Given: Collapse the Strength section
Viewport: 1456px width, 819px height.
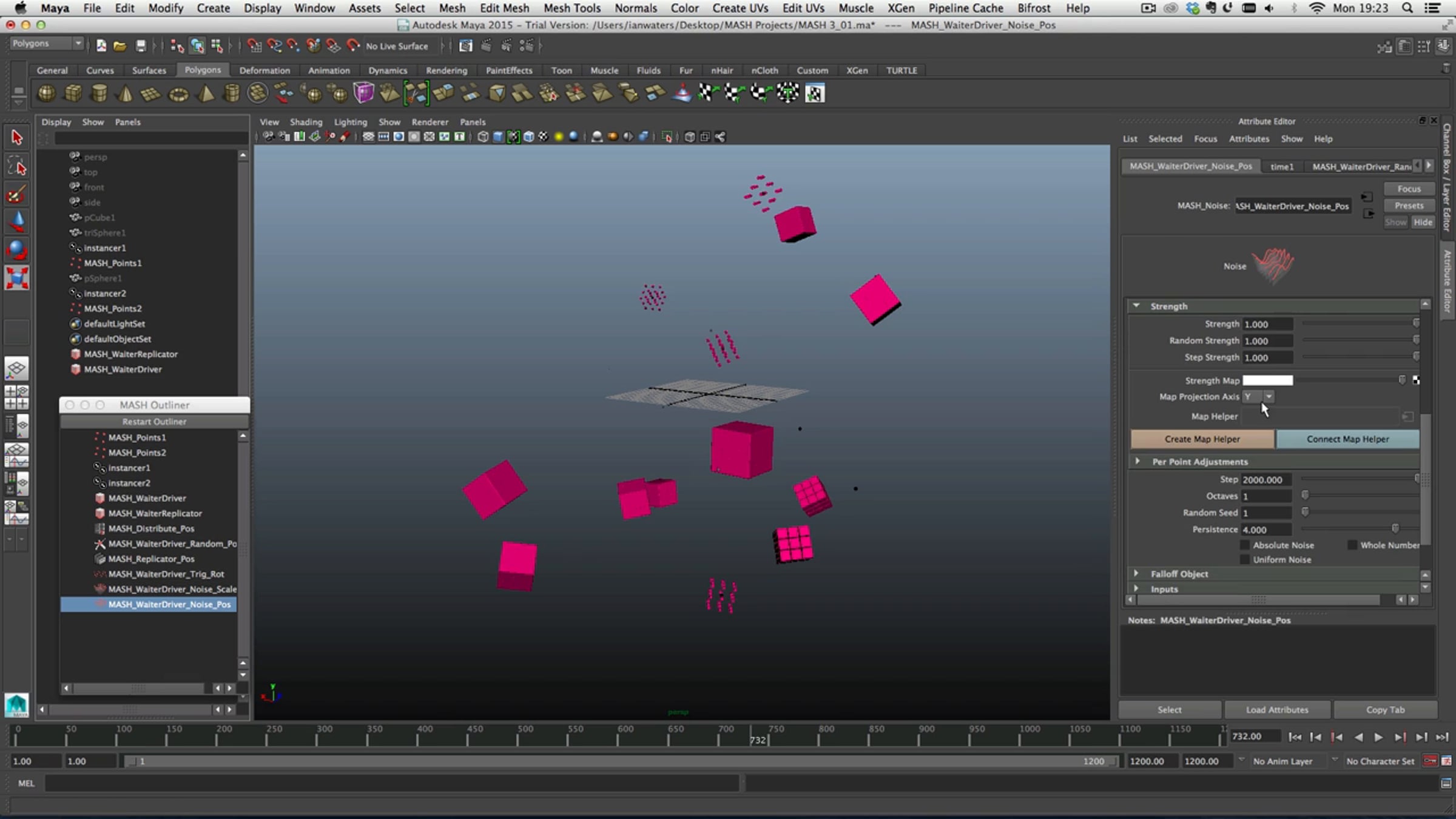Looking at the screenshot, I should coord(1136,306).
